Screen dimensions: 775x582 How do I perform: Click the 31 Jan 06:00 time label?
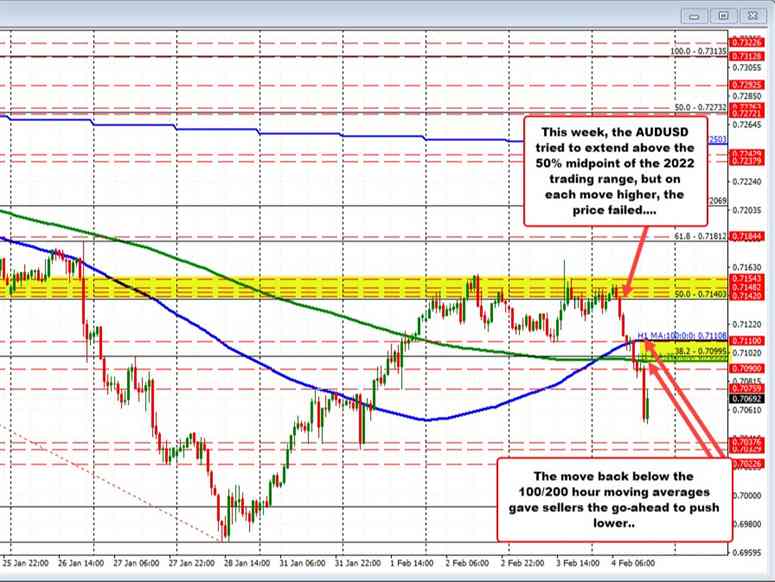click(x=302, y=563)
